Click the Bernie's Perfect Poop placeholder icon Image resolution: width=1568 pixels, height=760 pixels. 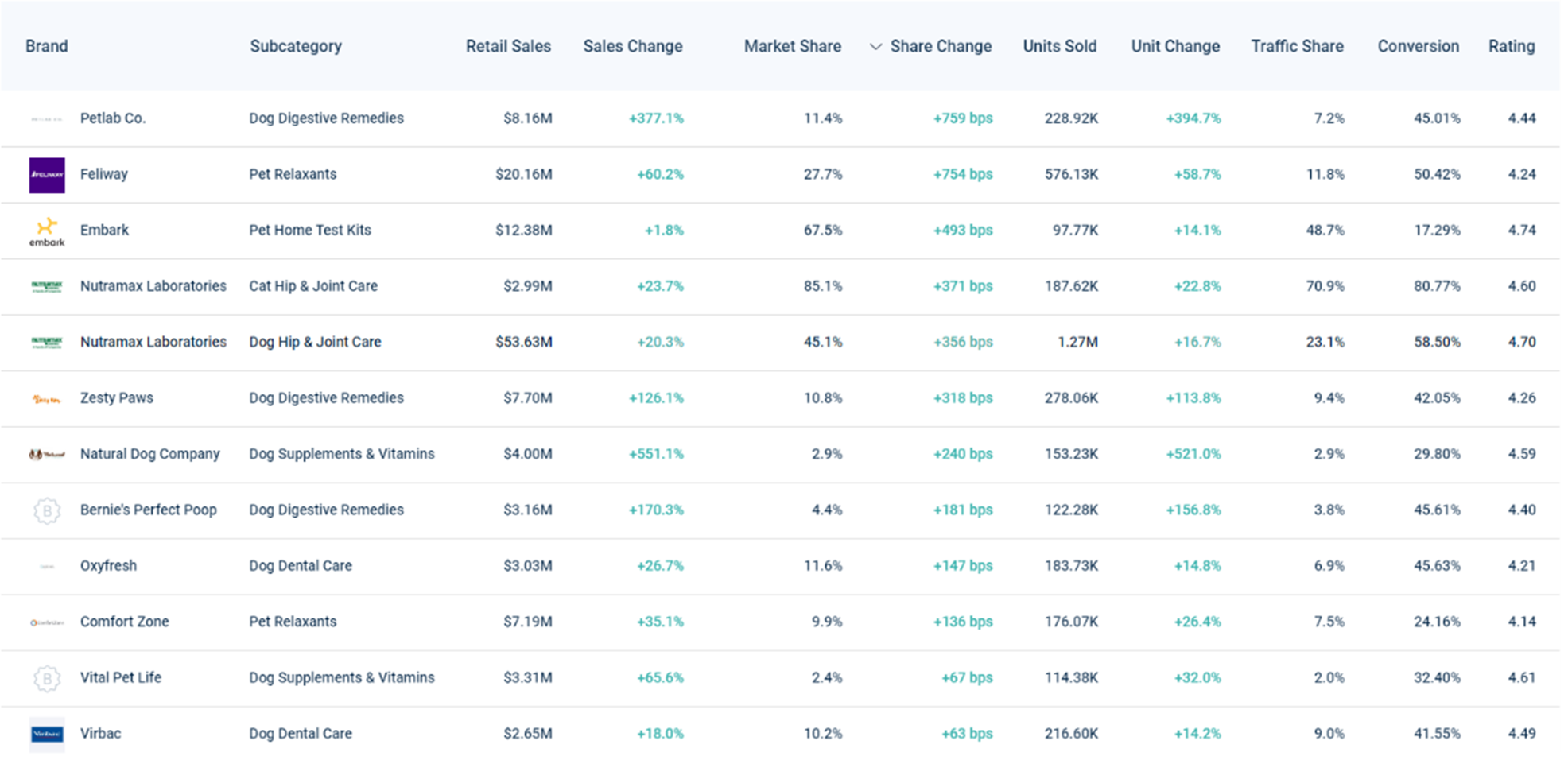[x=47, y=510]
